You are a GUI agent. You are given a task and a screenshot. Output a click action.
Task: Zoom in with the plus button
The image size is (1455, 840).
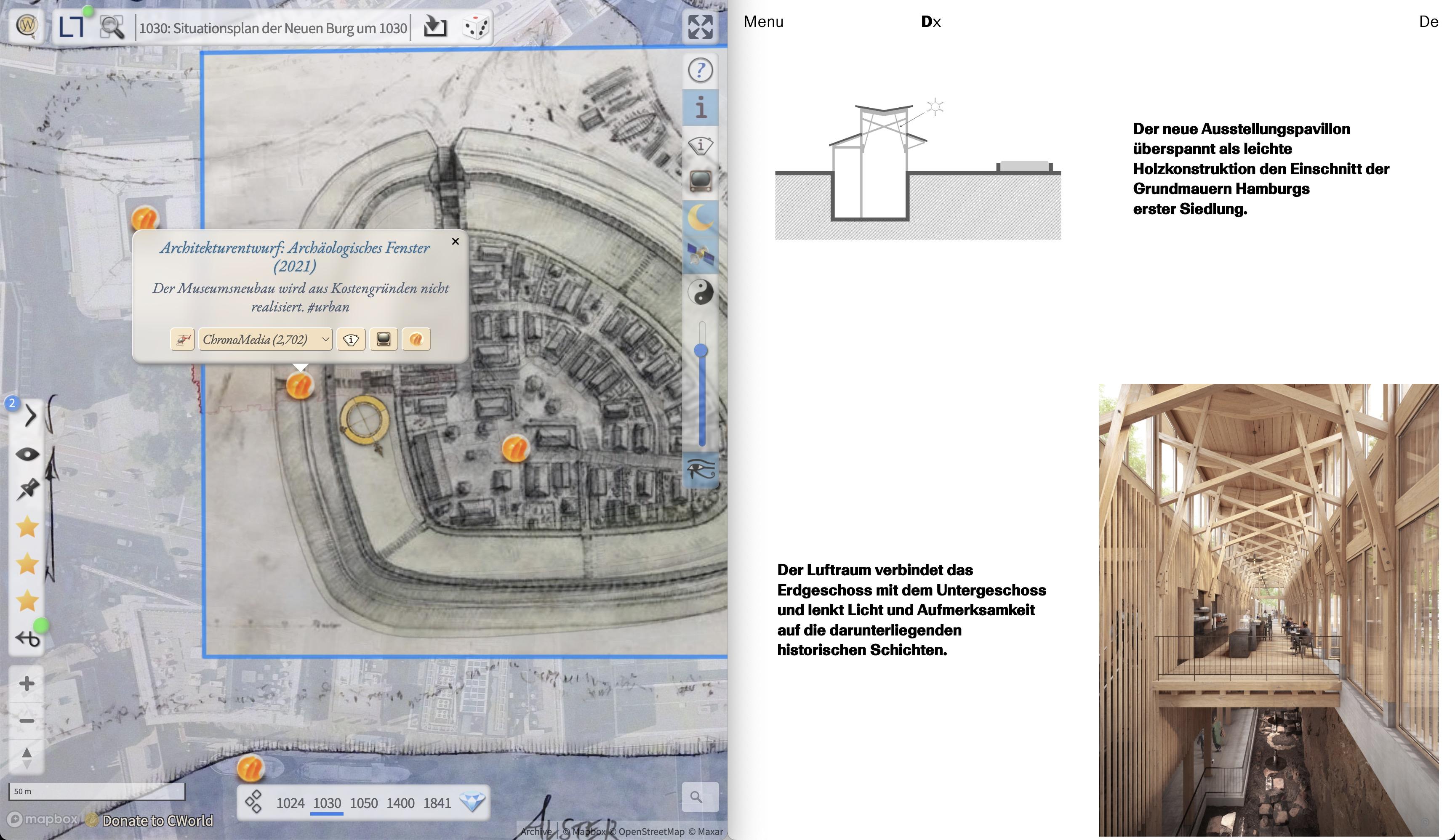click(27, 683)
